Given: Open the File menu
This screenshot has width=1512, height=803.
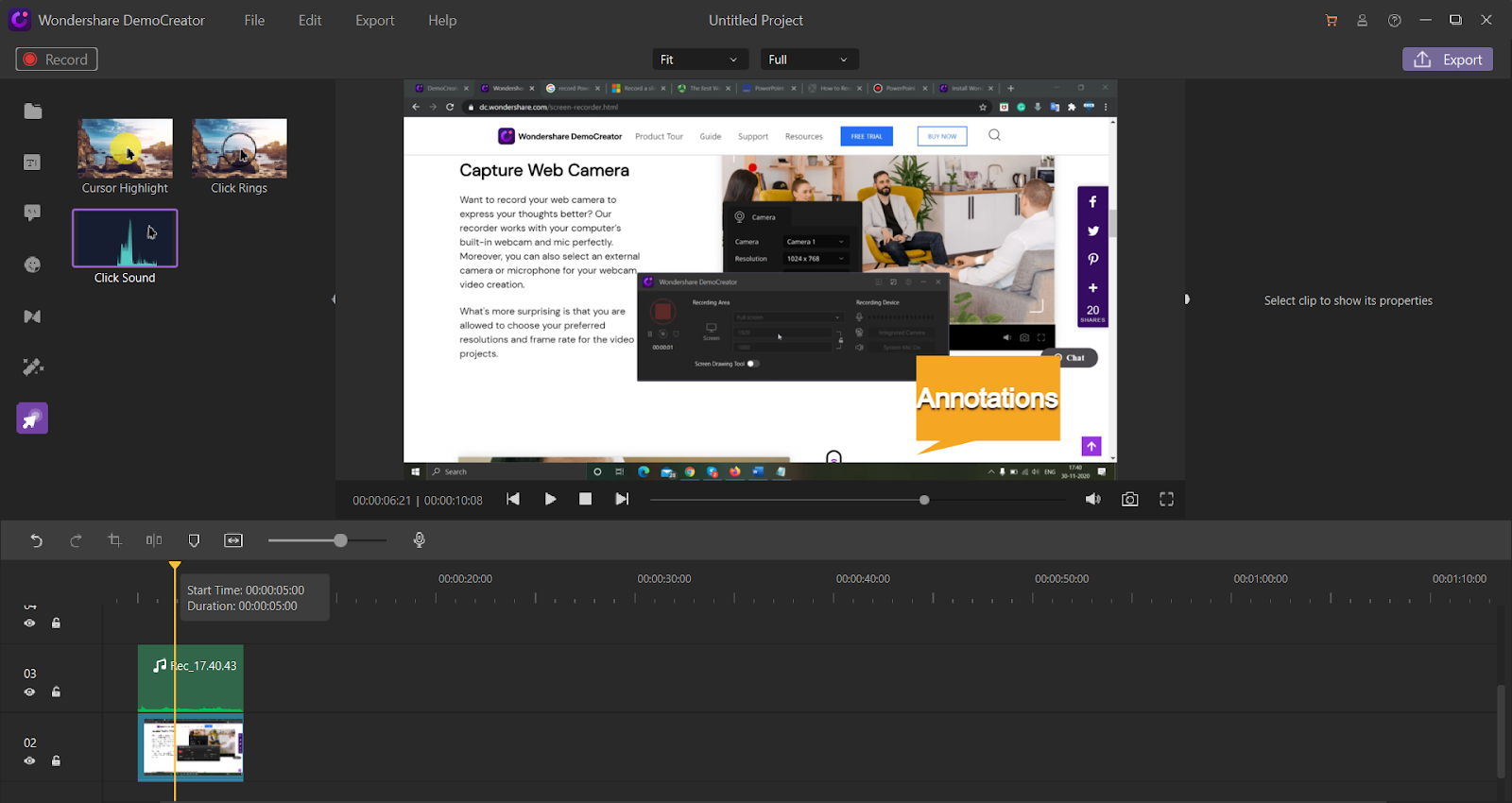Looking at the screenshot, I should (254, 20).
